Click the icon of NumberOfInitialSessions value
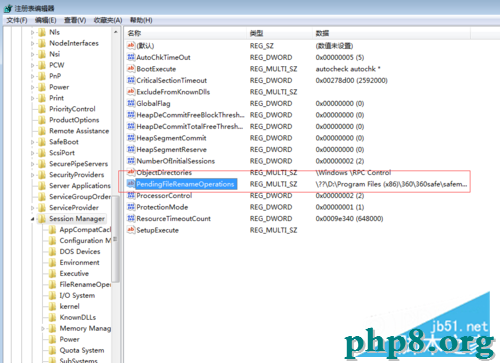 (131, 161)
